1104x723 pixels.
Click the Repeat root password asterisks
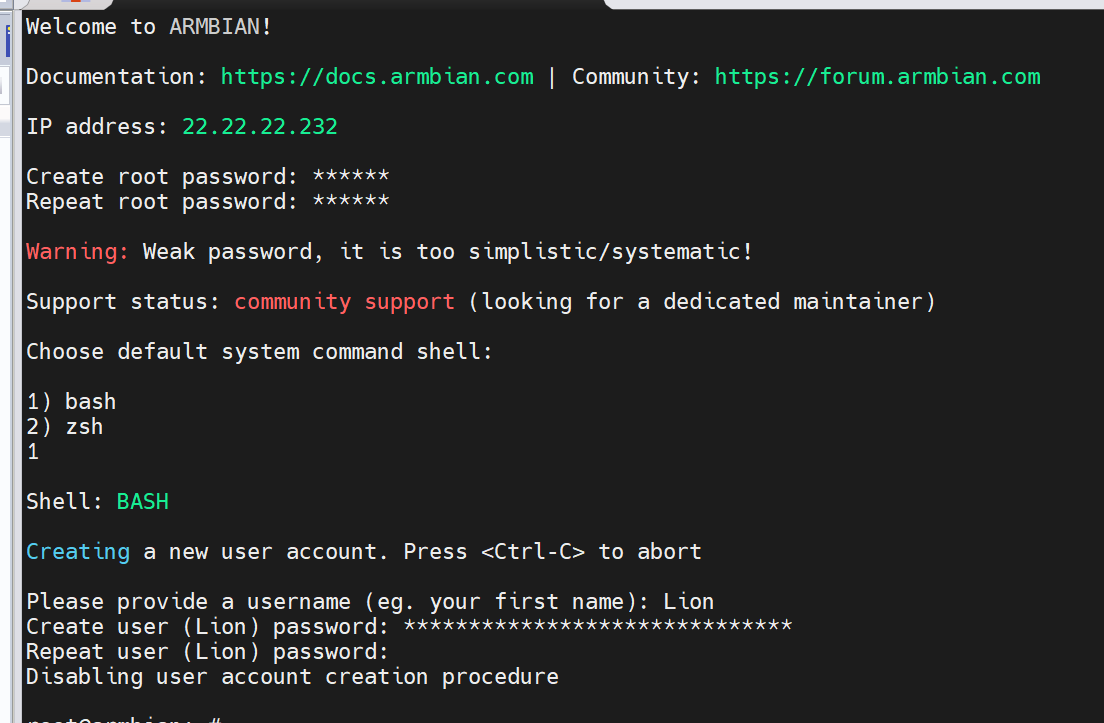(351, 200)
